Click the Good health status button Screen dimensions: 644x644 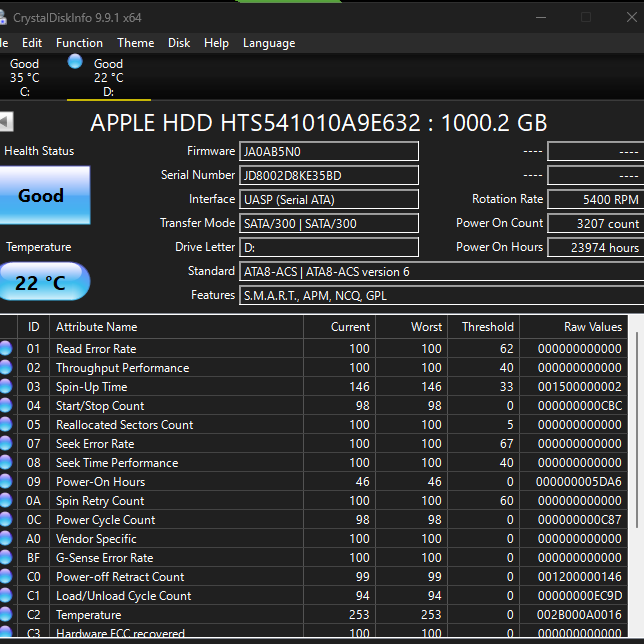pos(45,196)
